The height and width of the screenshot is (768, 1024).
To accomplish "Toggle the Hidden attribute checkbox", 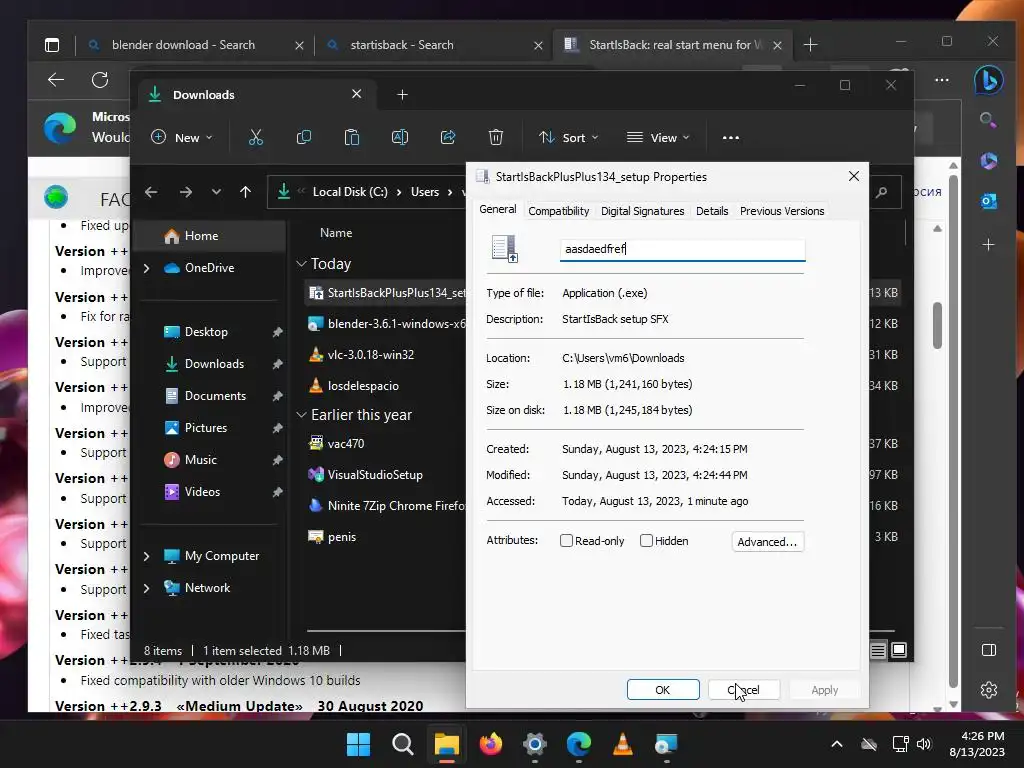I will pyautogui.click(x=647, y=541).
